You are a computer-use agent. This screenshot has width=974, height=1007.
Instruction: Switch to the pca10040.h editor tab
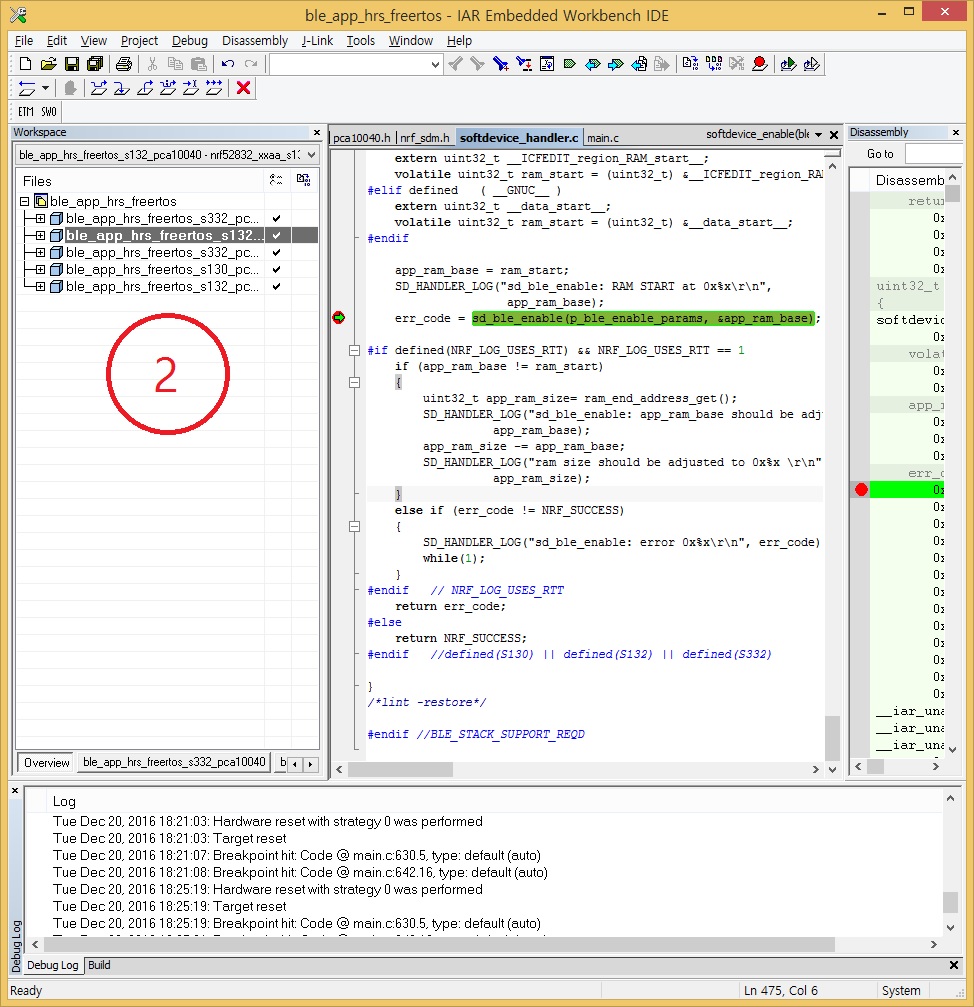pyautogui.click(x=362, y=138)
